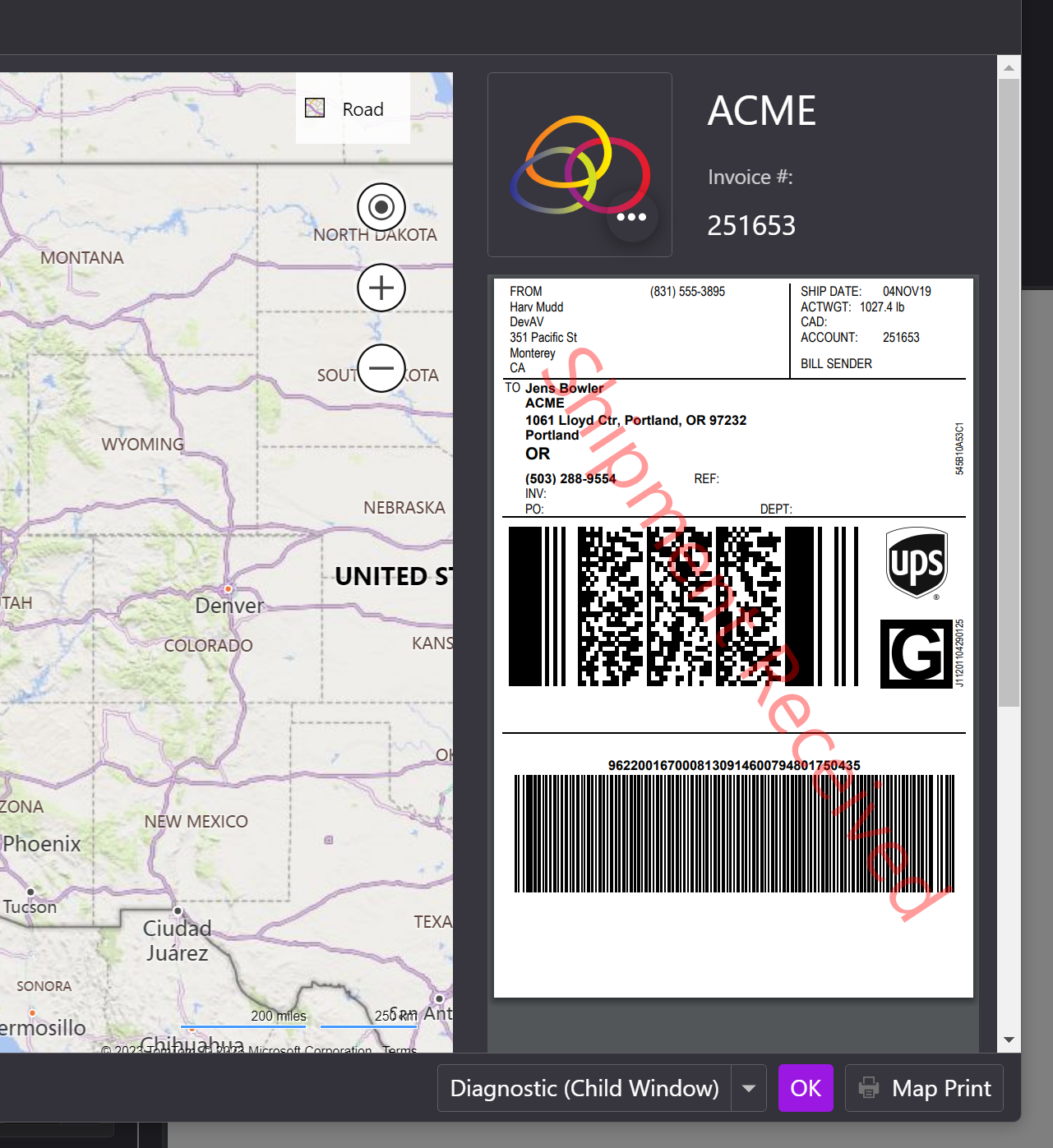Click the printer icon in Map Print
Viewport: 1053px width, 1148px height.
pos(869,1088)
